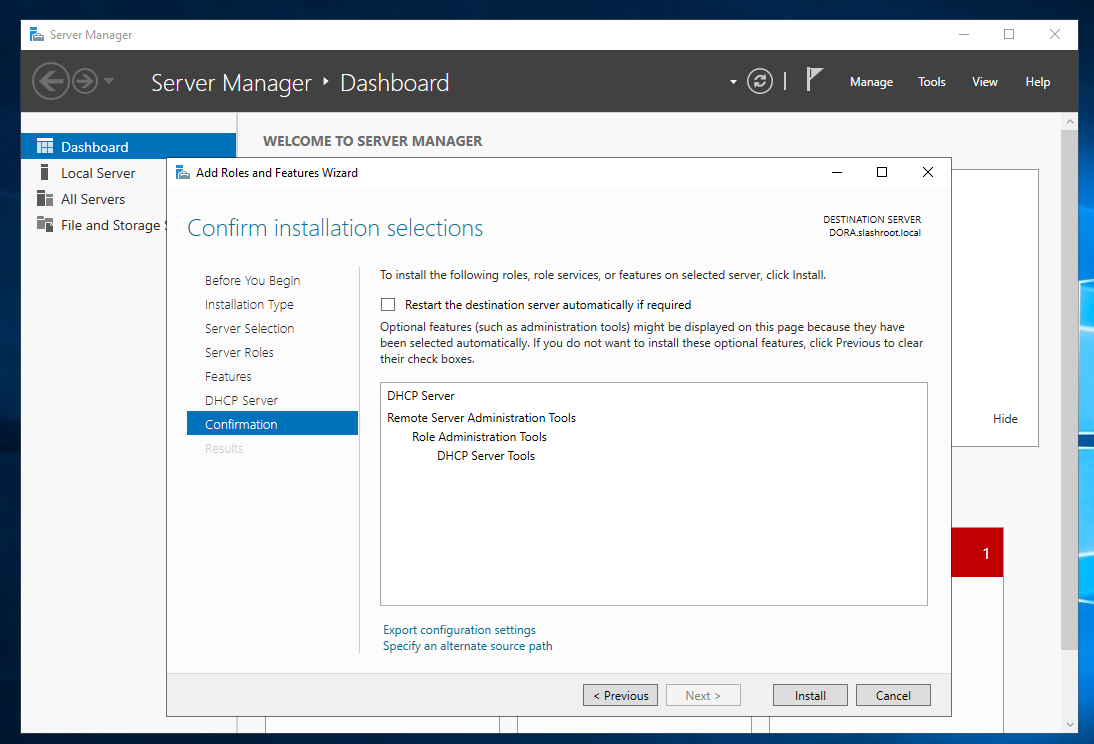Click the Back navigation arrow icon
This screenshot has height=744, width=1094.
[x=50, y=81]
